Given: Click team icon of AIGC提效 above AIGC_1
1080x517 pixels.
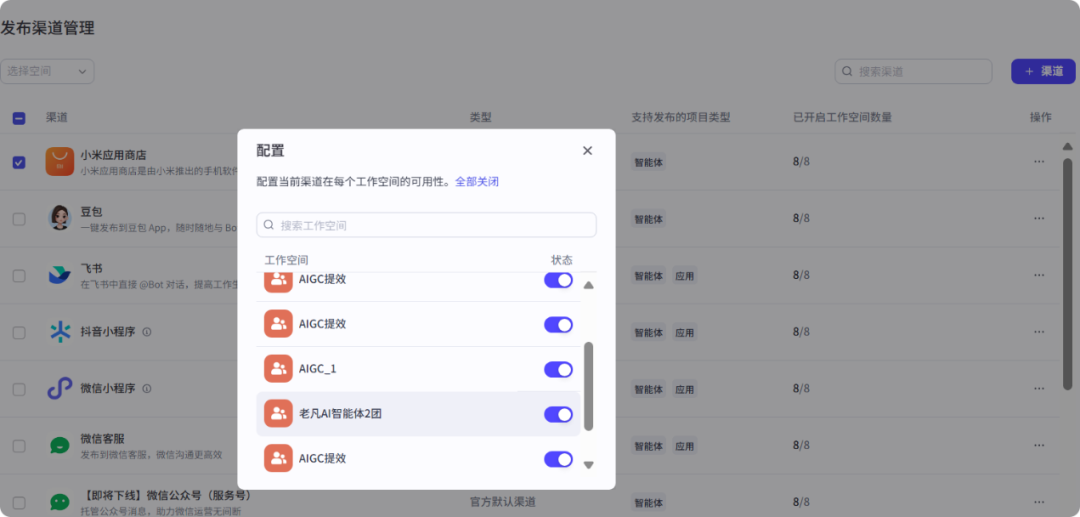Looking at the screenshot, I should [278, 324].
